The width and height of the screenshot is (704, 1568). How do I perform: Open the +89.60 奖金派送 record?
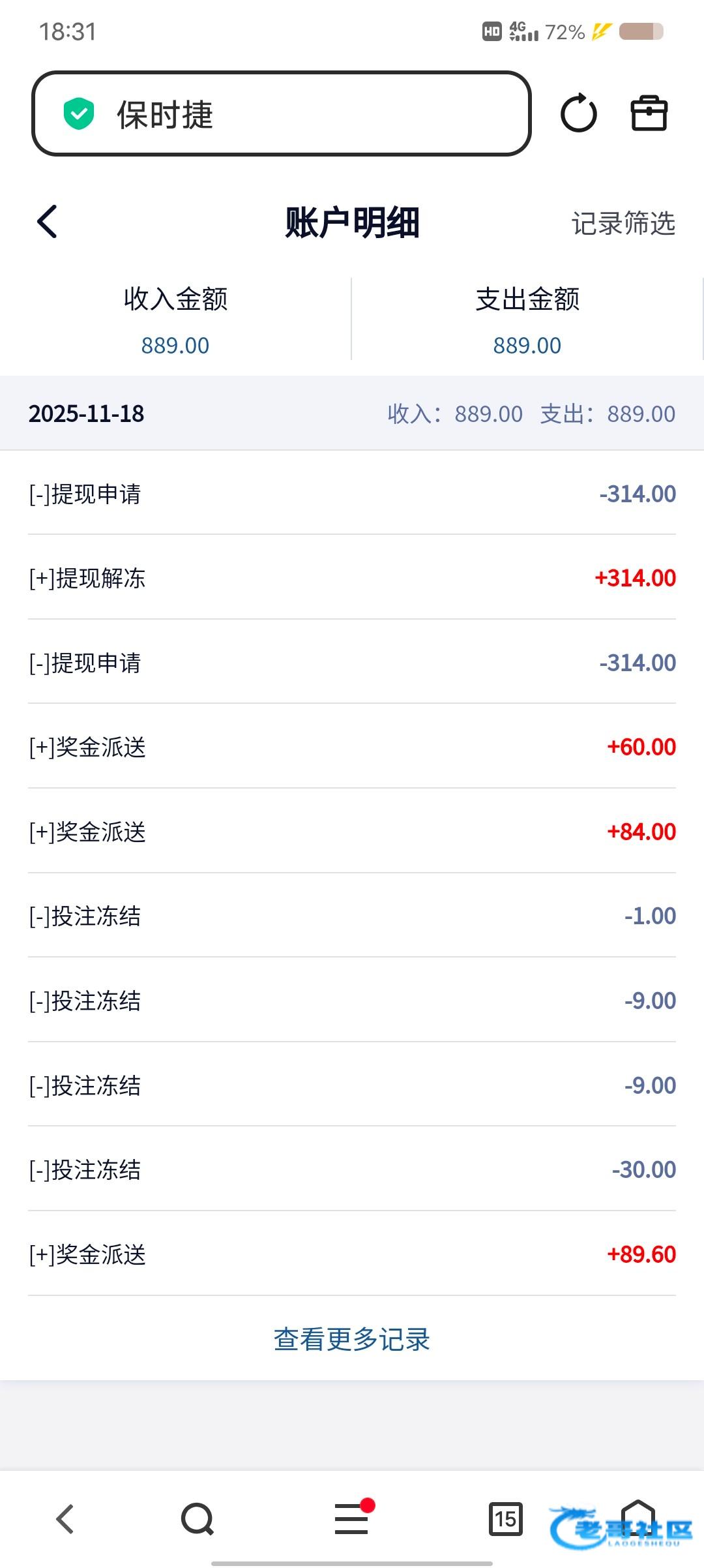click(x=351, y=1254)
